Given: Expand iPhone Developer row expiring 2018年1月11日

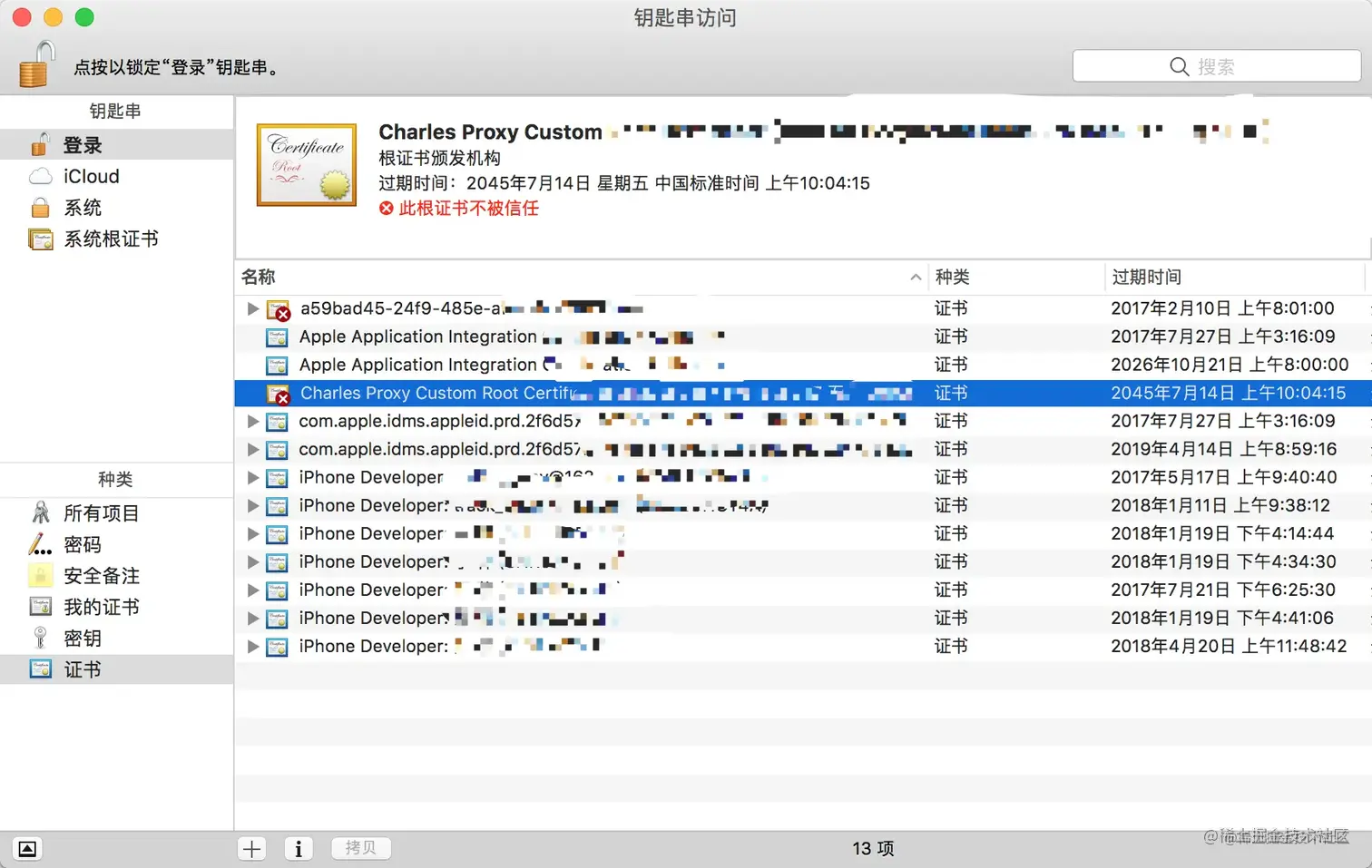Looking at the screenshot, I should [253, 505].
